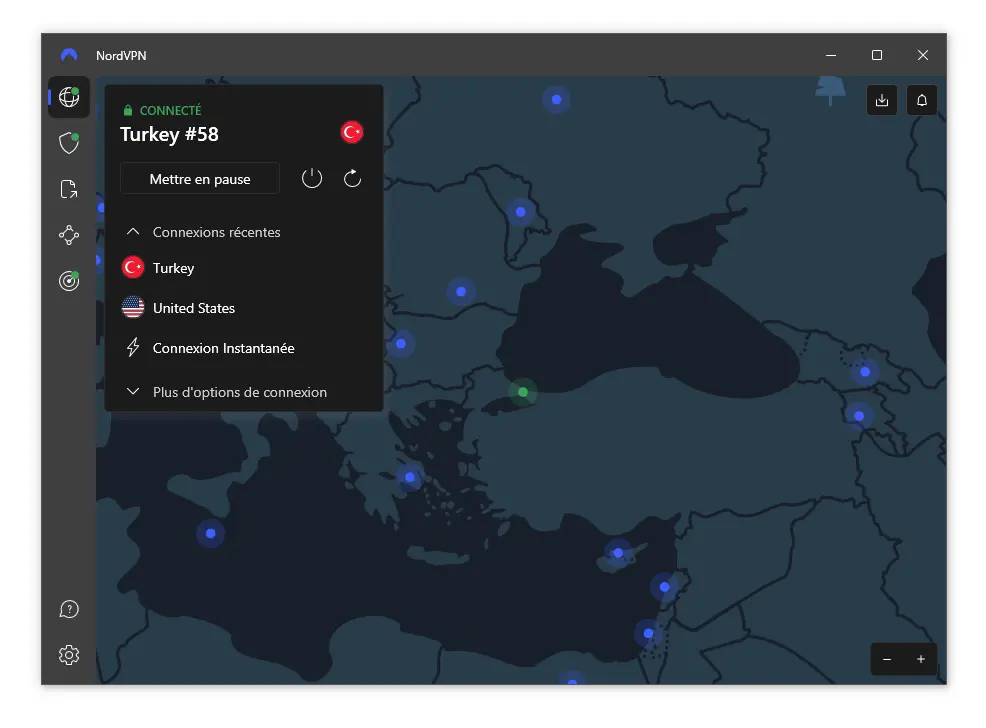This screenshot has width=986, height=728.
Task: Select United States from recent connections
Action: (244, 308)
